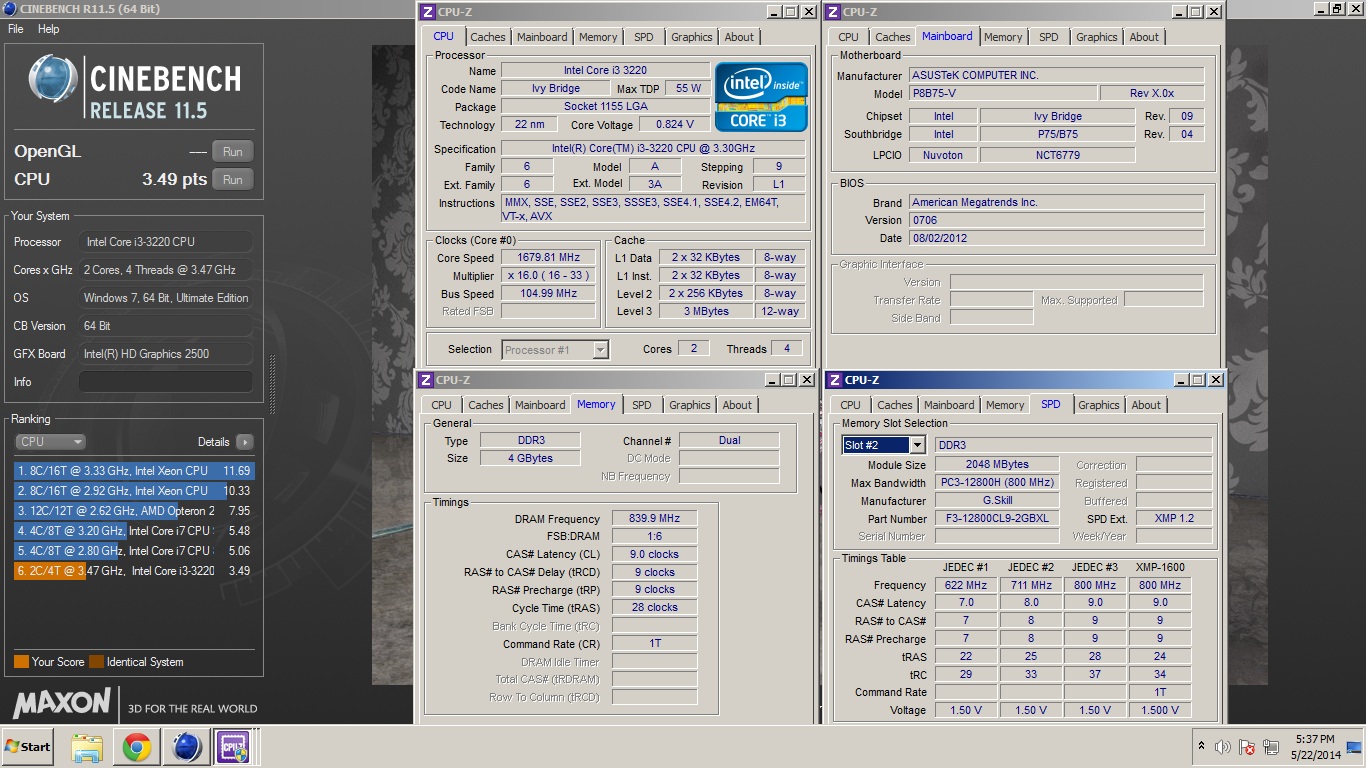This screenshot has width=1366, height=768.
Task: Select ranking row 8C/16T @ 3.33 GHz
Action: pyautogui.click(x=134, y=470)
